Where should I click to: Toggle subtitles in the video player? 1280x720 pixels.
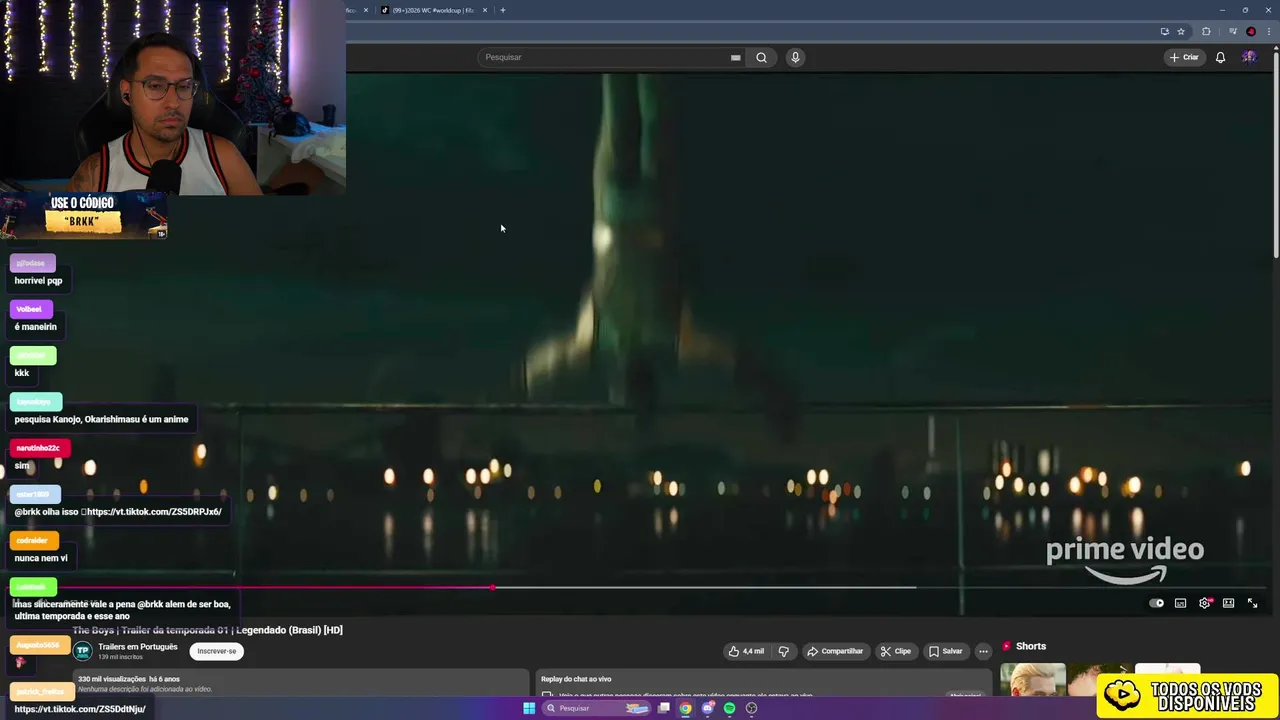[1180, 603]
